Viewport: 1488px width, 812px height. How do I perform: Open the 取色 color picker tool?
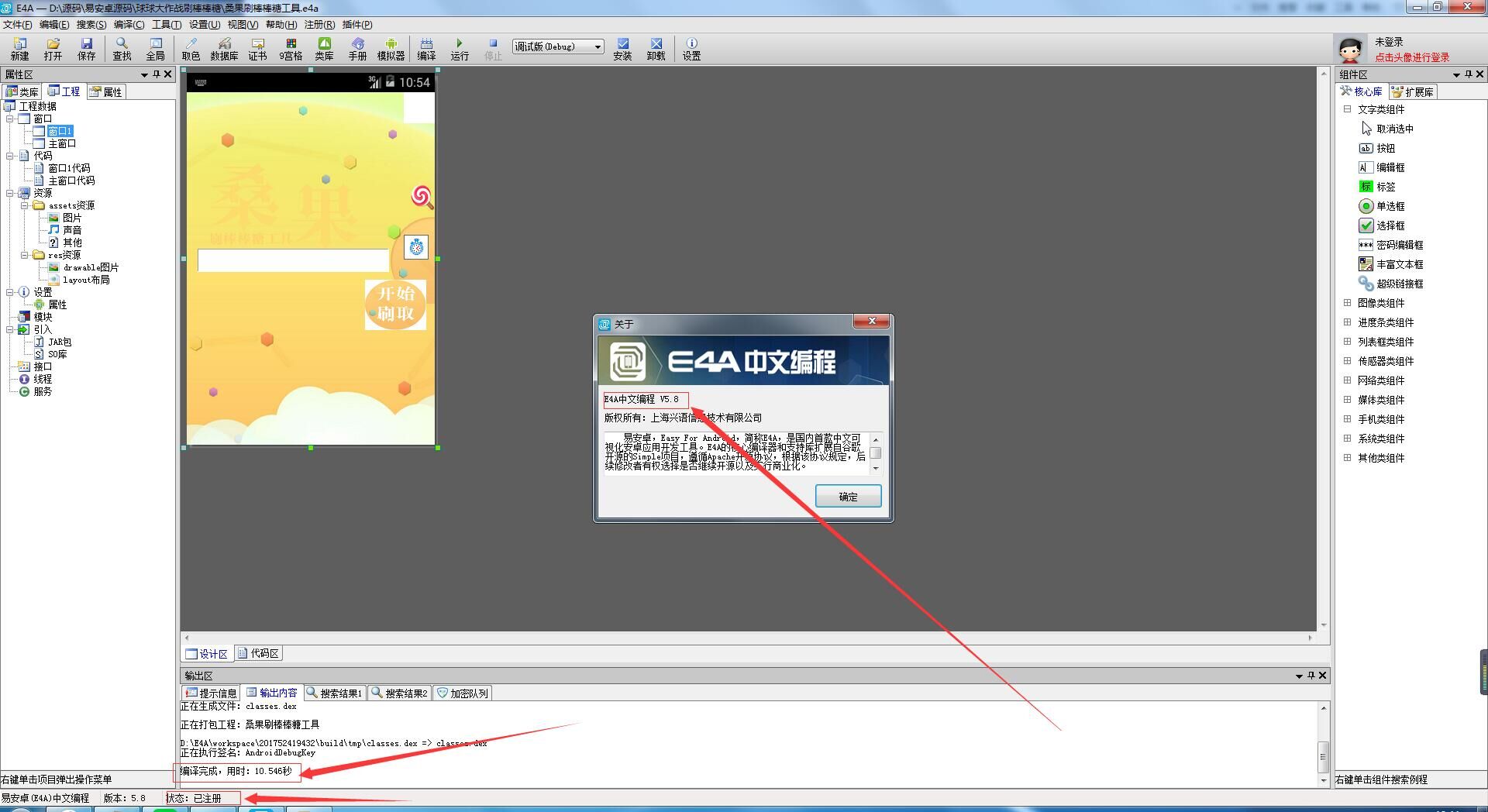[191, 49]
